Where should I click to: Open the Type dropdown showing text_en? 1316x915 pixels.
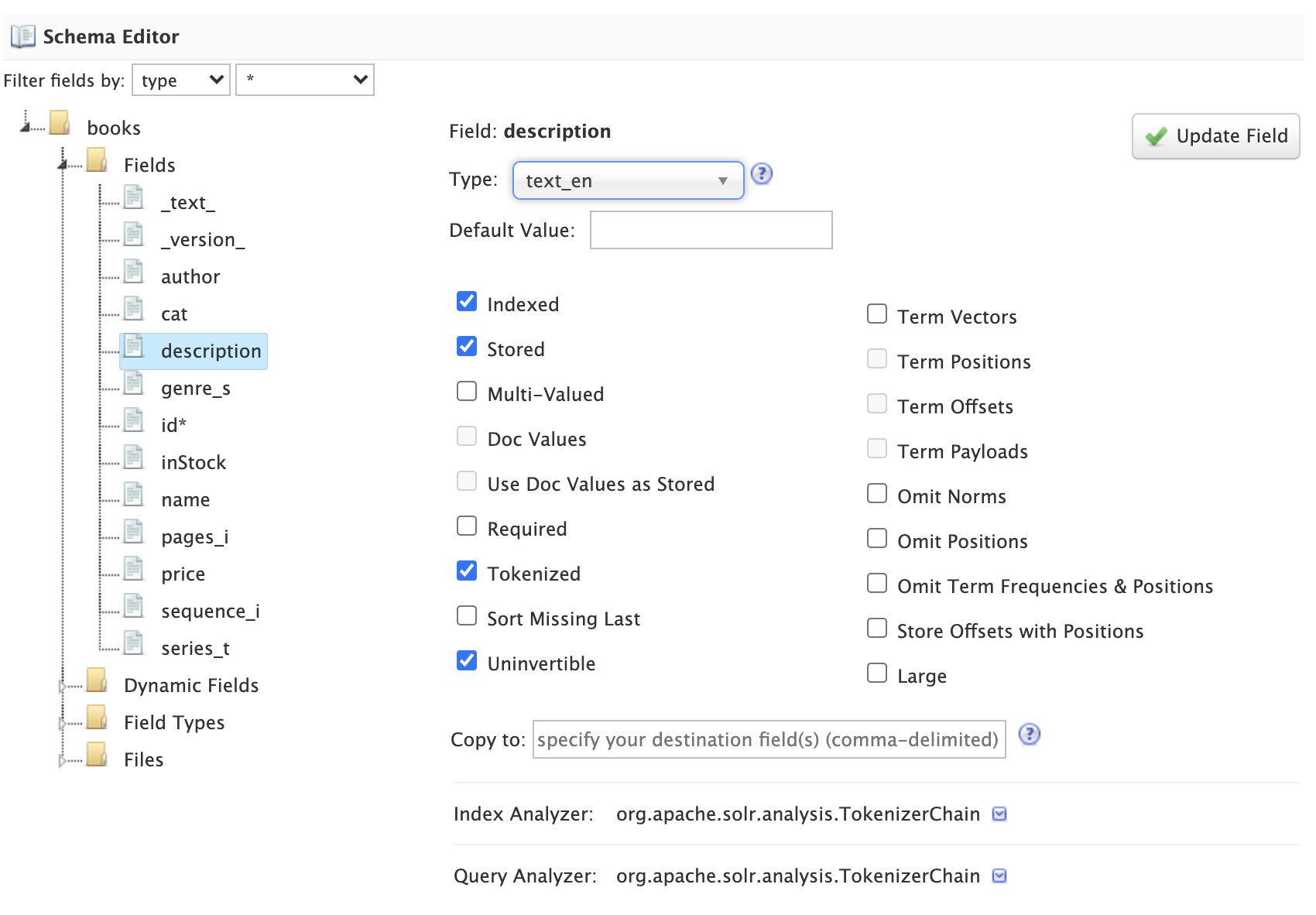(x=628, y=180)
